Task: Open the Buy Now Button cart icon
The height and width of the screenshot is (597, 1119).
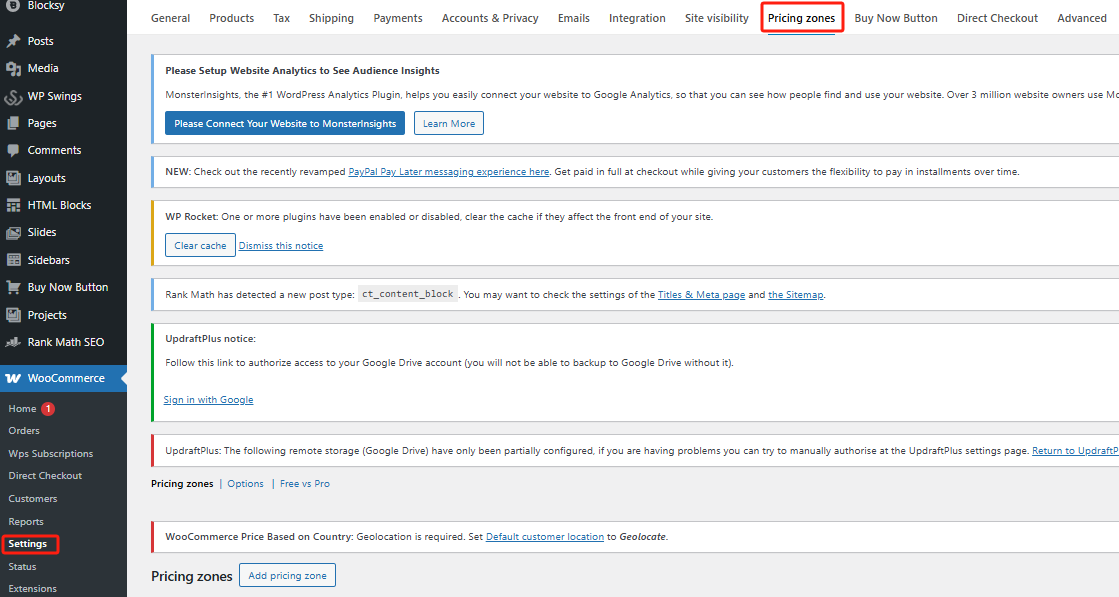Action: point(13,287)
